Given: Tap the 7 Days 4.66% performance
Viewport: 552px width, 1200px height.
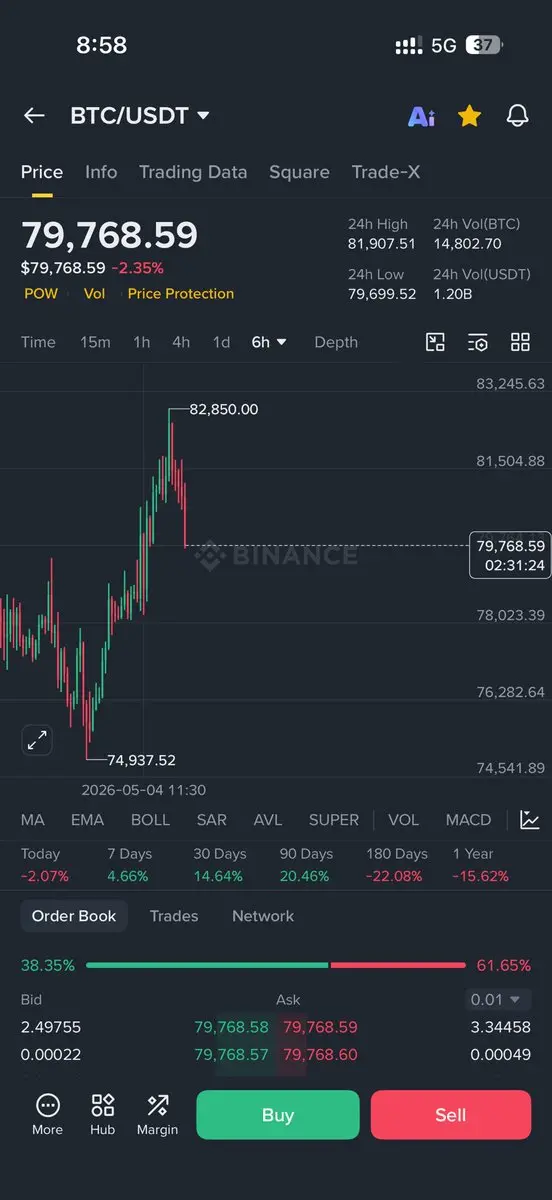Looking at the screenshot, I should coord(129,865).
